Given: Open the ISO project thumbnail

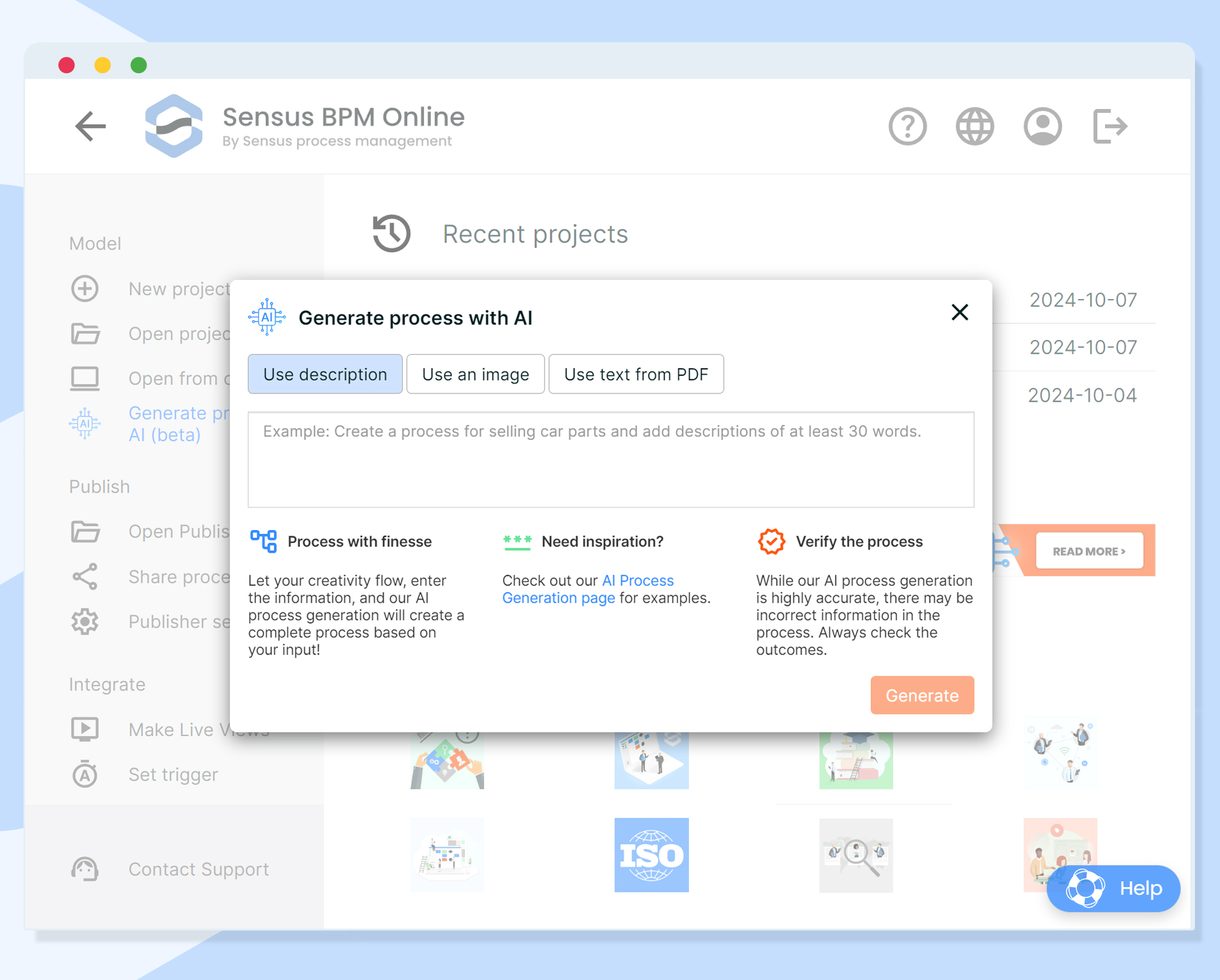Looking at the screenshot, I should [x=651, y=855].
